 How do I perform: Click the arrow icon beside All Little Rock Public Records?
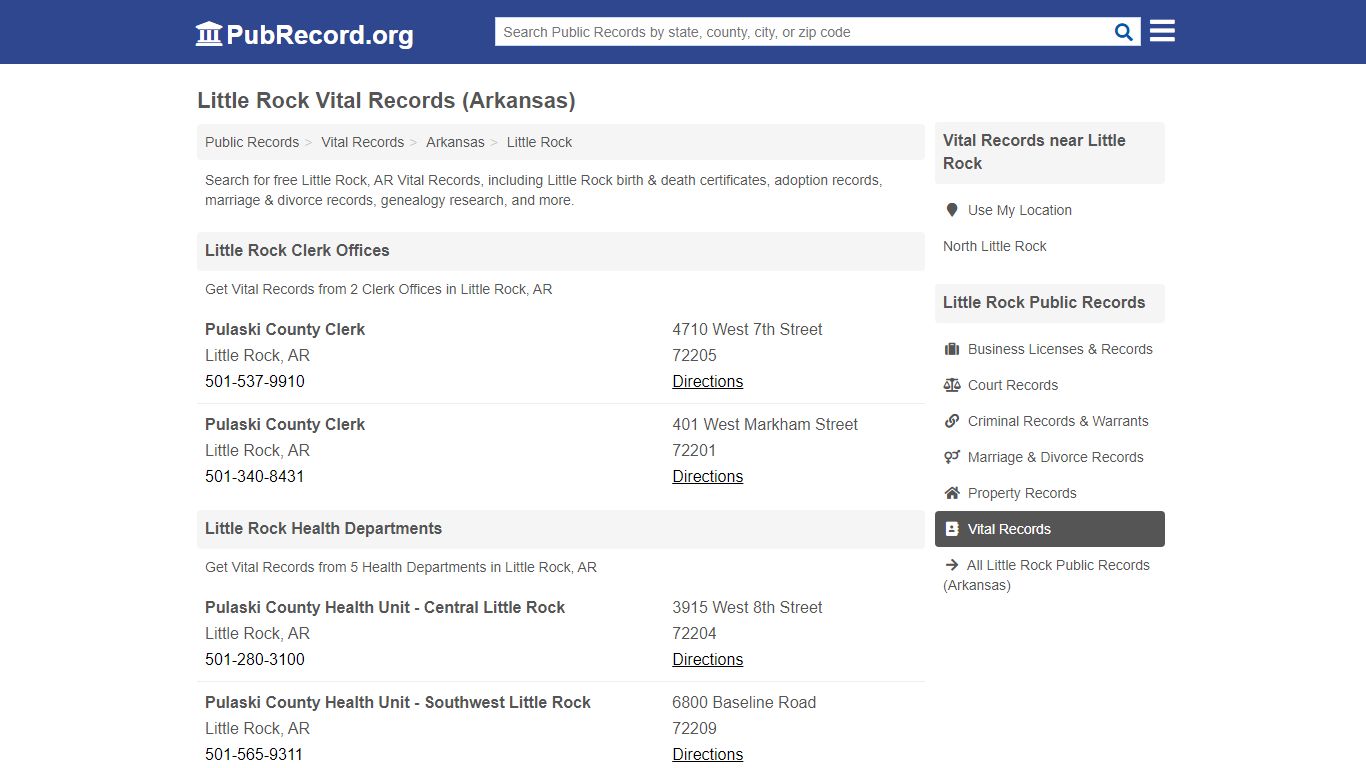coord(952,565)
